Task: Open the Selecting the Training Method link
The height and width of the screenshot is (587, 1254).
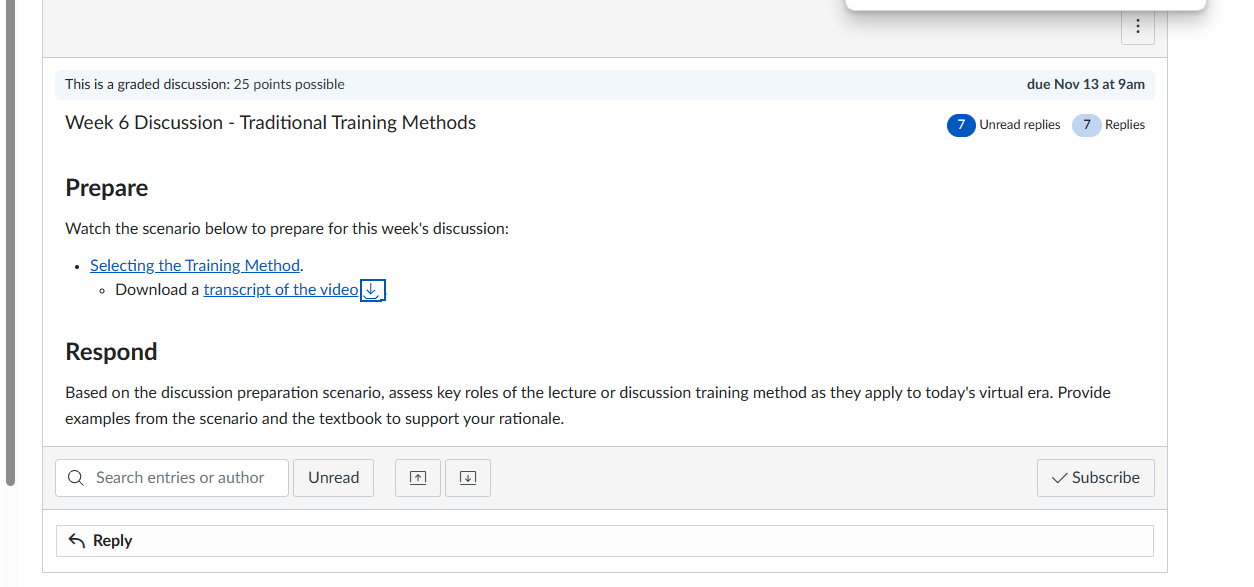Action: 195,265
